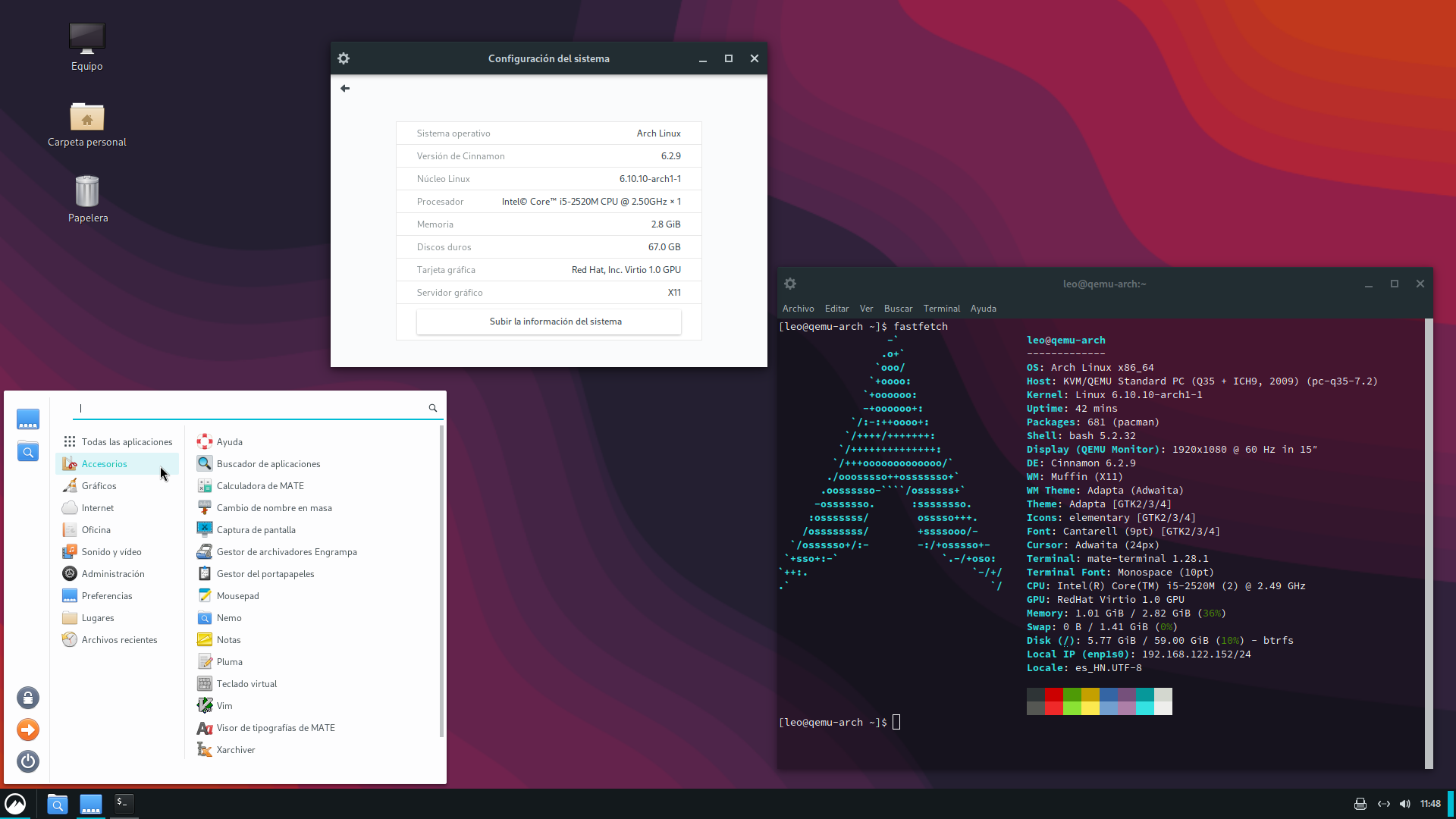Click Subir la información del sistema button
Screen dimensions: 1456x819
(x=548, y=322)
